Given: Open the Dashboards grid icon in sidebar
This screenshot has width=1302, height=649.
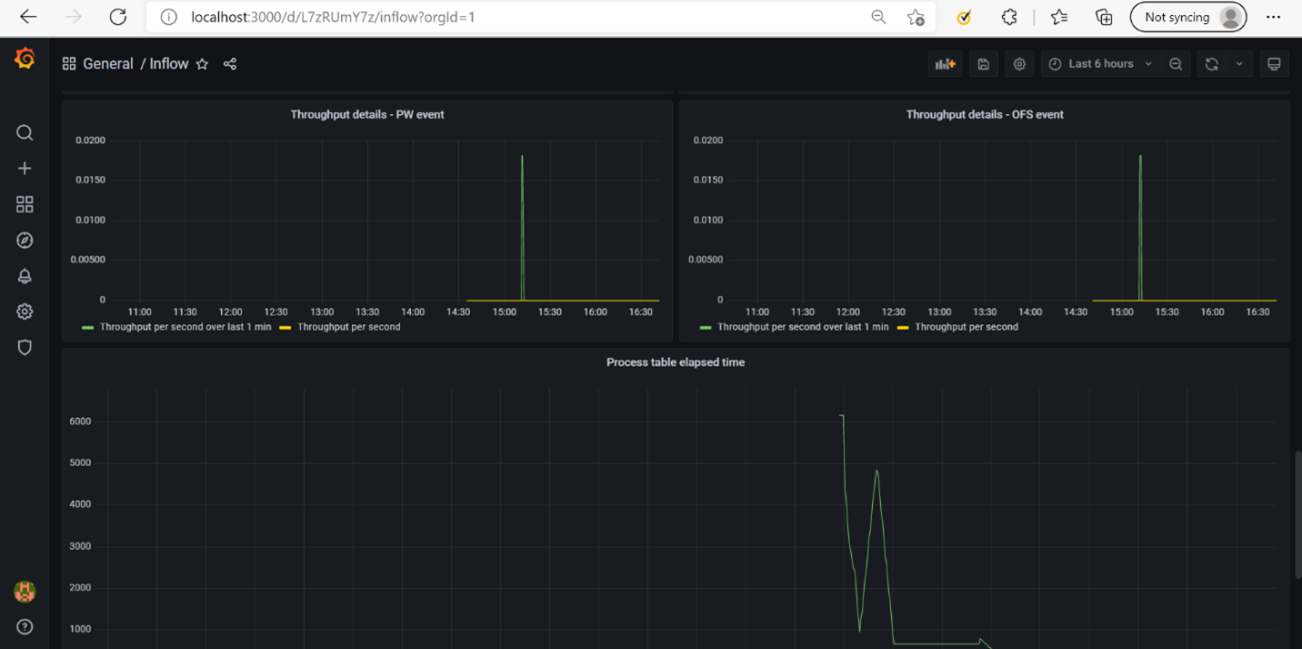Looking at the screenshot, I should click(x=25, y=204).
